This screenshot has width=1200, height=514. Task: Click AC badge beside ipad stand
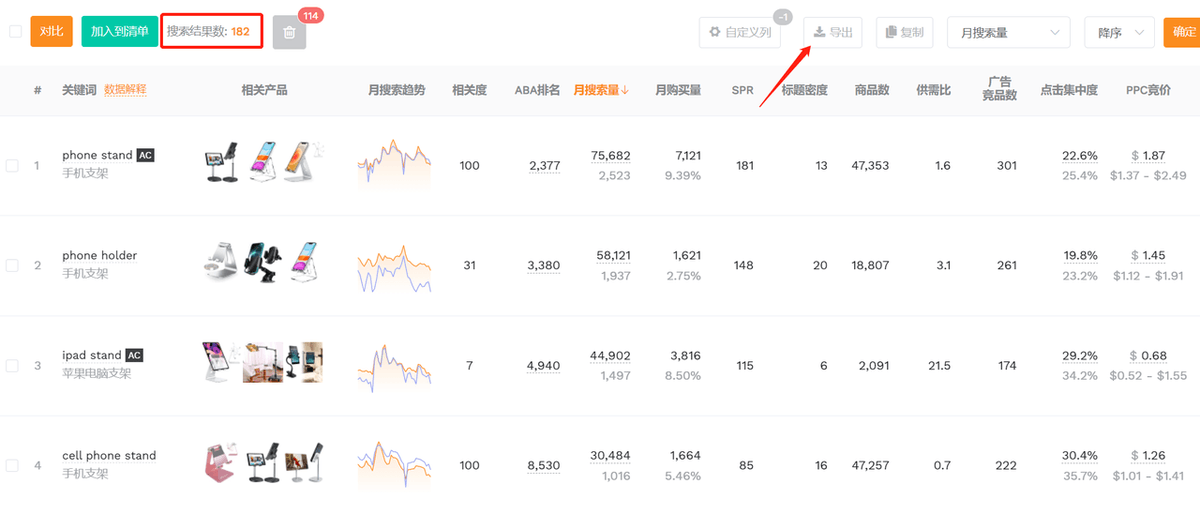coord(135,355)
